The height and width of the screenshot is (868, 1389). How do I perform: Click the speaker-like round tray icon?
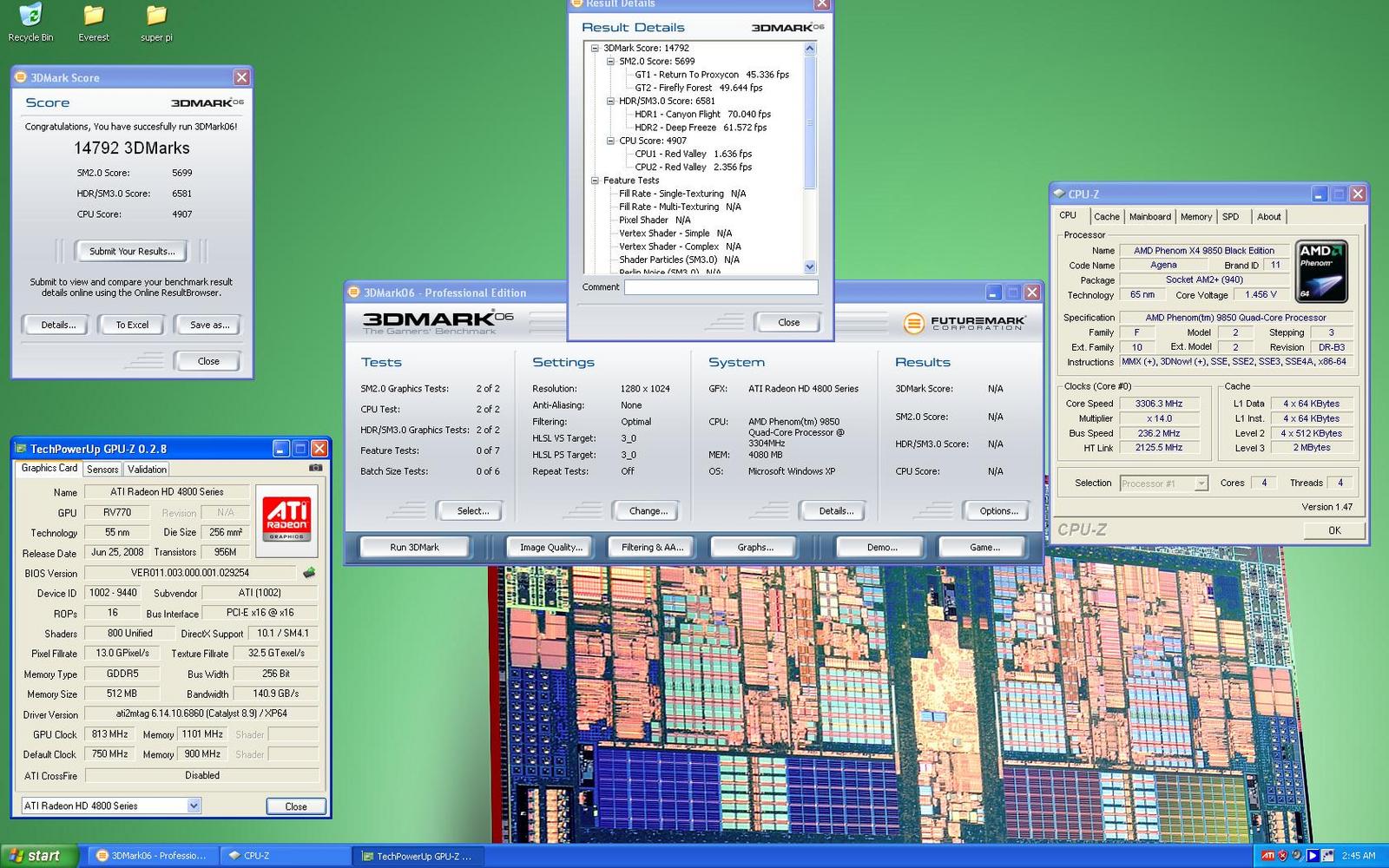(x=1298, y=856)
